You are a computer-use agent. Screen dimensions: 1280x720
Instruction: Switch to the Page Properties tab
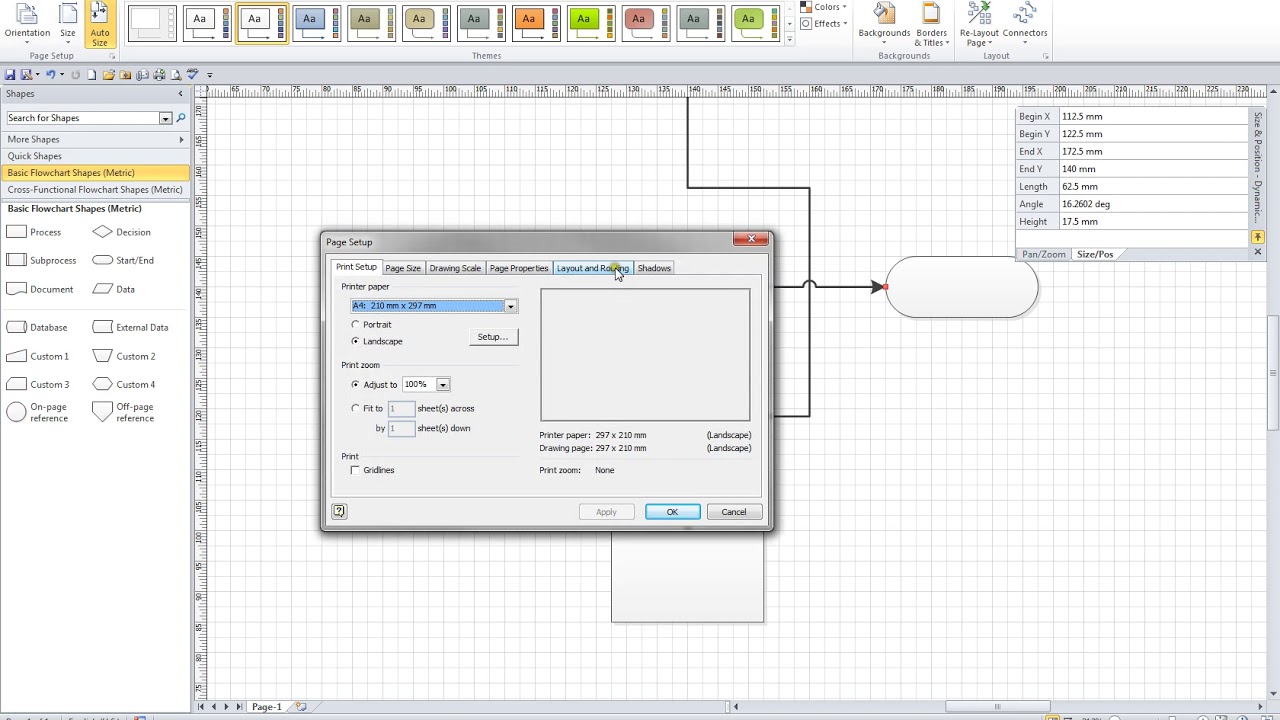[519, 268]
